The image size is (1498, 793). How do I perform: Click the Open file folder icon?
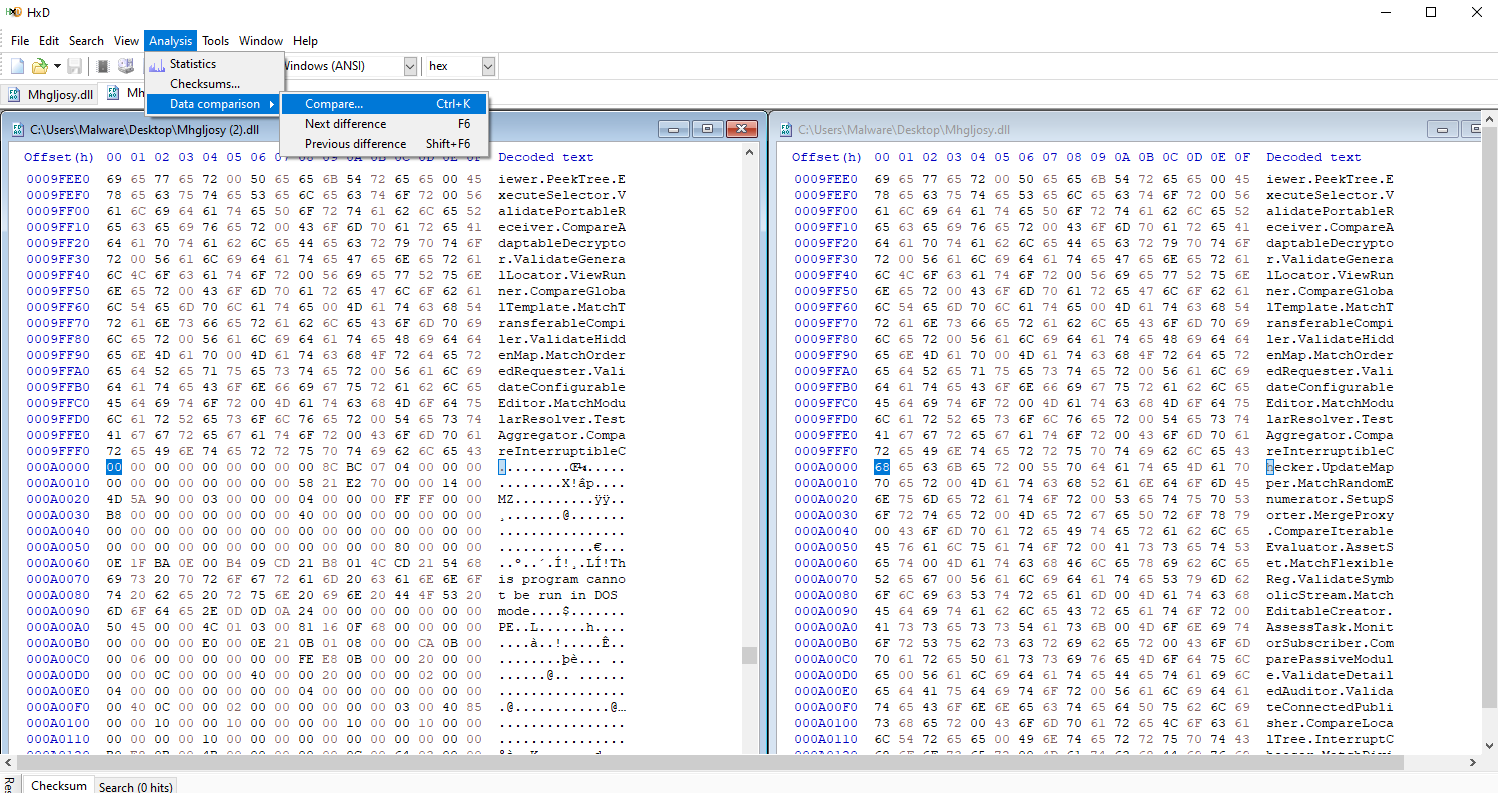pyautogui.click(x=39, y=66)
